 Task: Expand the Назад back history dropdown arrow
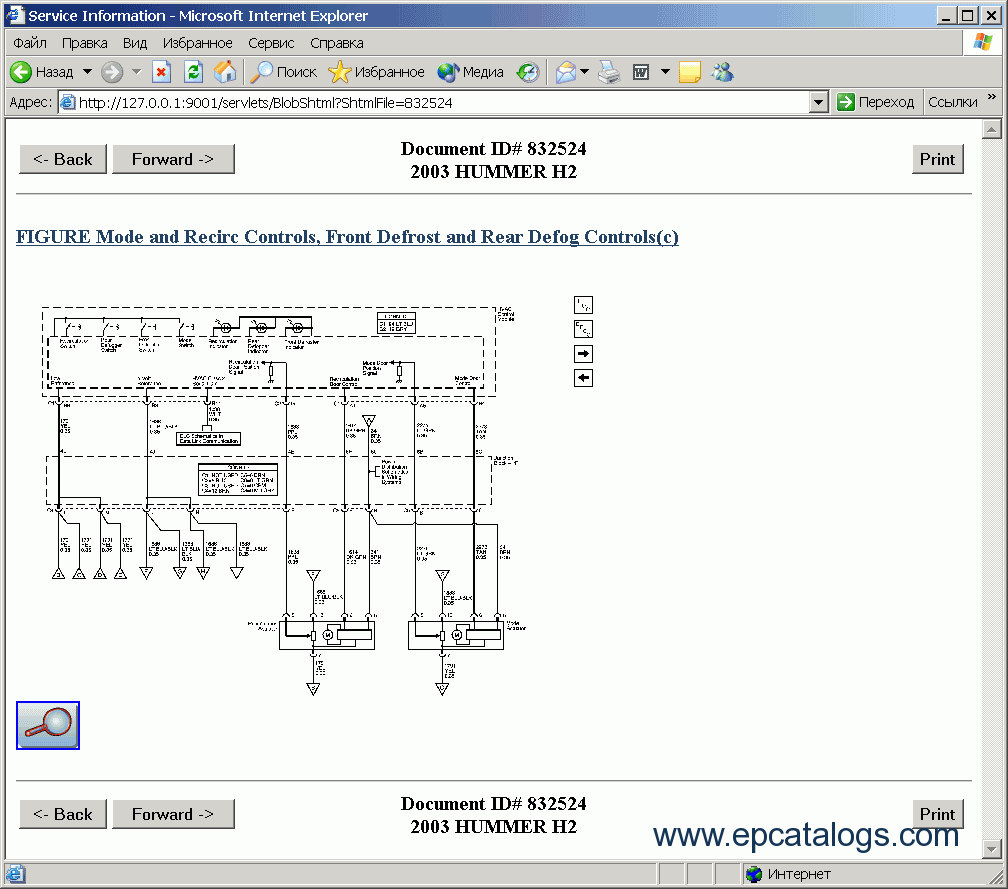(x=87, y=72)
